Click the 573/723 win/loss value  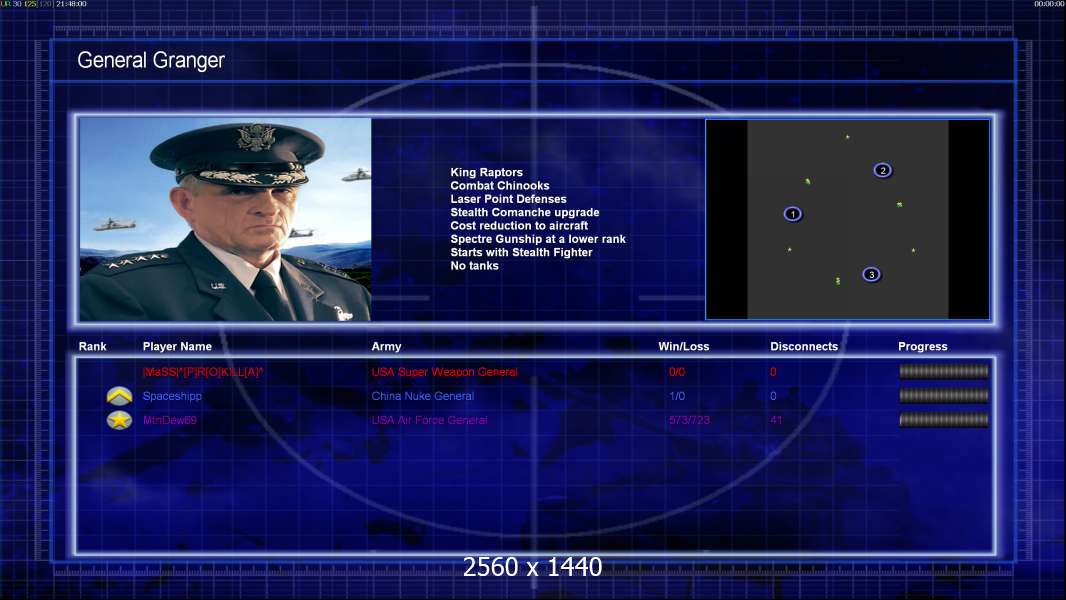coord(689,421)
